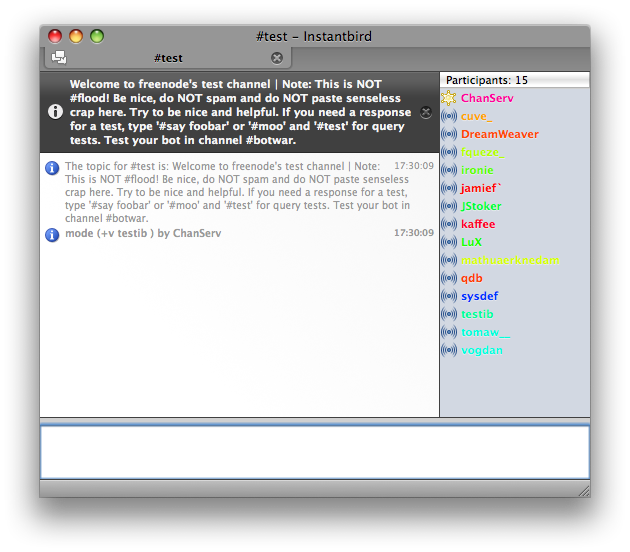
Task: Click the new conversation tab icon
Action: pos(59,58)
